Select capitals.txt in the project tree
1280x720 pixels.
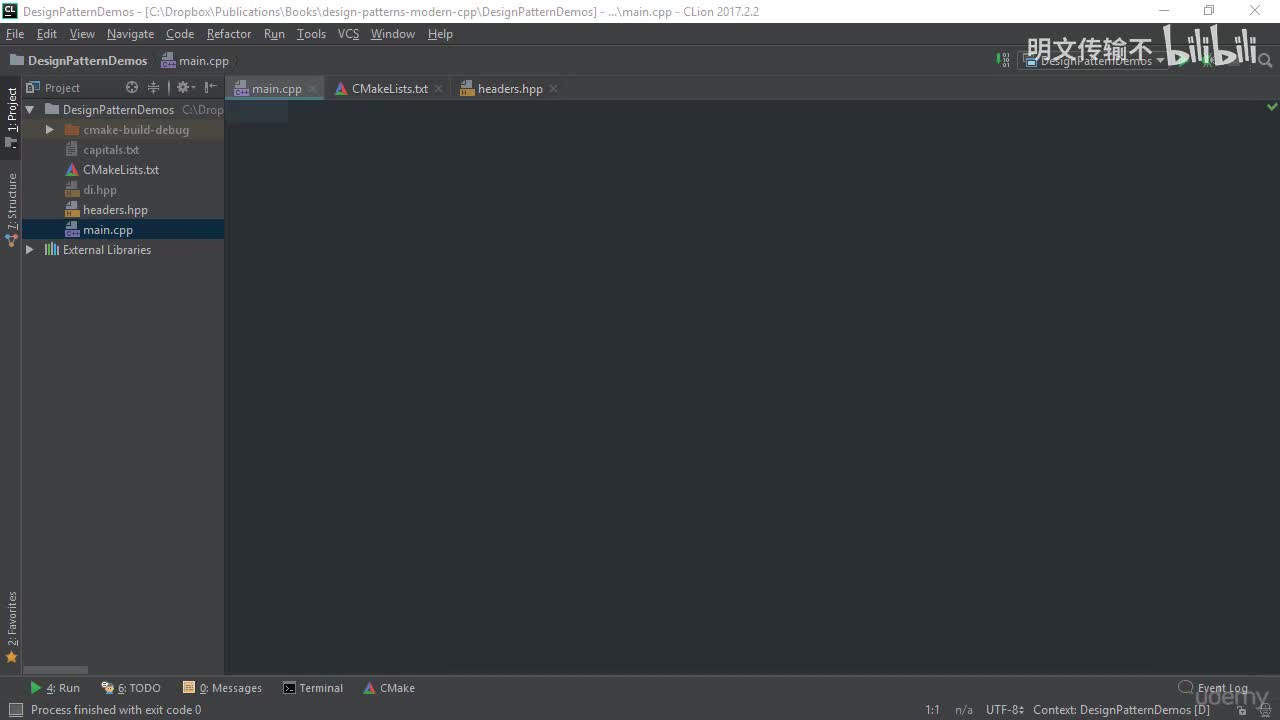click(111, 150)
